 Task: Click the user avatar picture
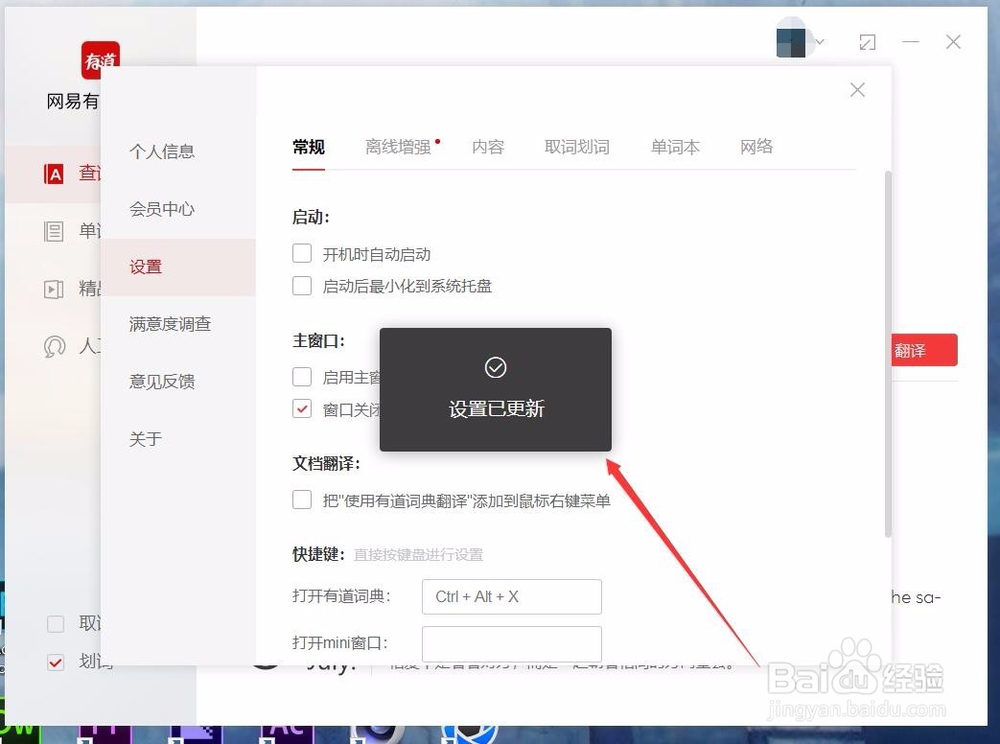[790, 40]
